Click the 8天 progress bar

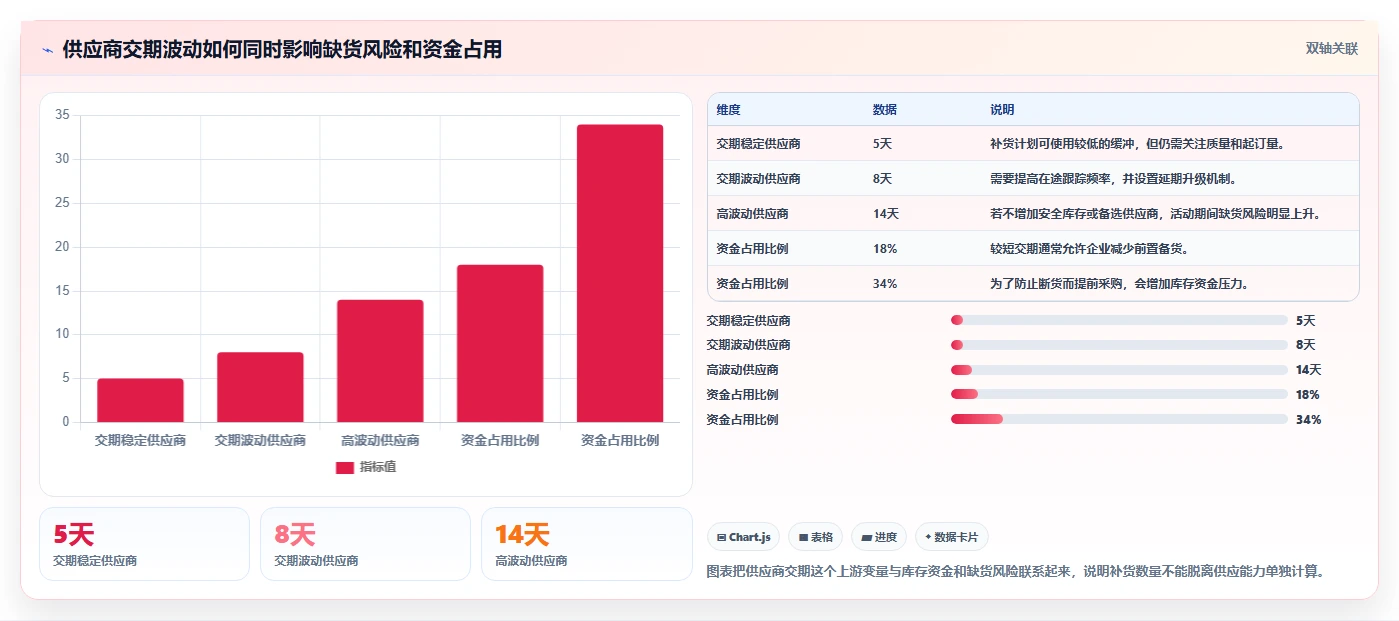click(x=1119, y=345)
